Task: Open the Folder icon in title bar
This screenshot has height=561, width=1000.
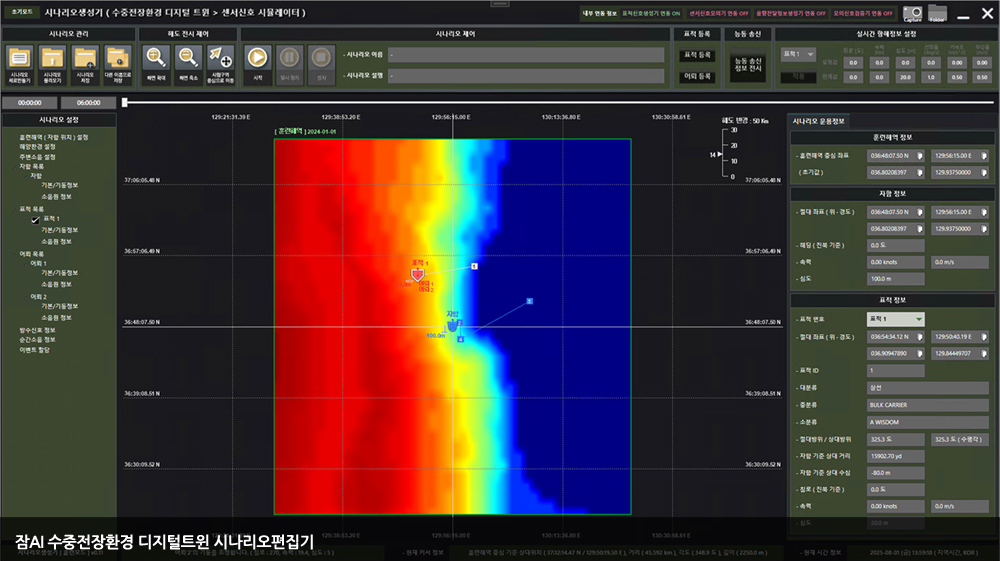Action: pyautogui.click(x=937, y=13)
